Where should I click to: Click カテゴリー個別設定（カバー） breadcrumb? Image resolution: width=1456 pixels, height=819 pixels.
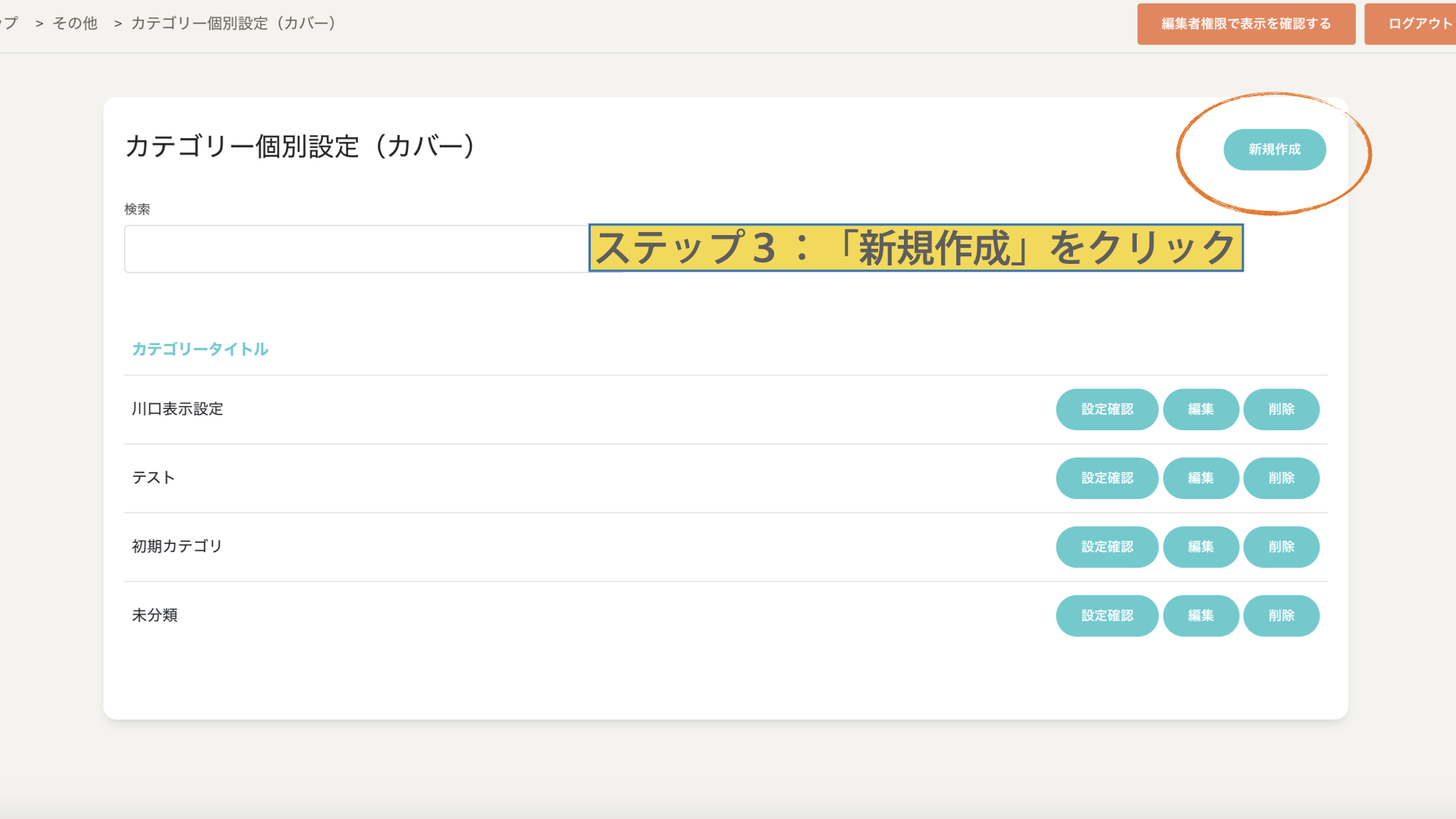234,24
